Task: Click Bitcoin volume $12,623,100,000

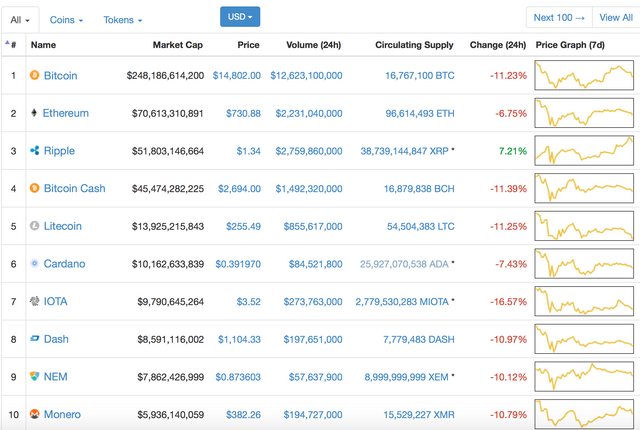Action: click(x=306, y=75)
